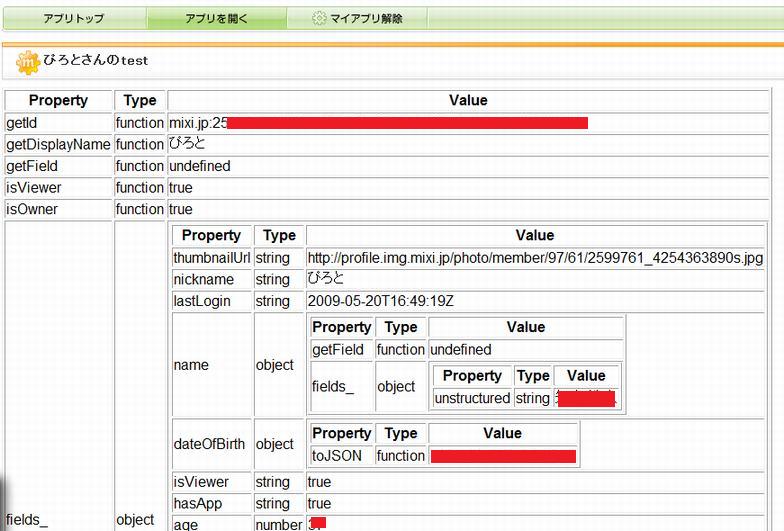Click the outer isViewer property cell

(x=58, y=188)
